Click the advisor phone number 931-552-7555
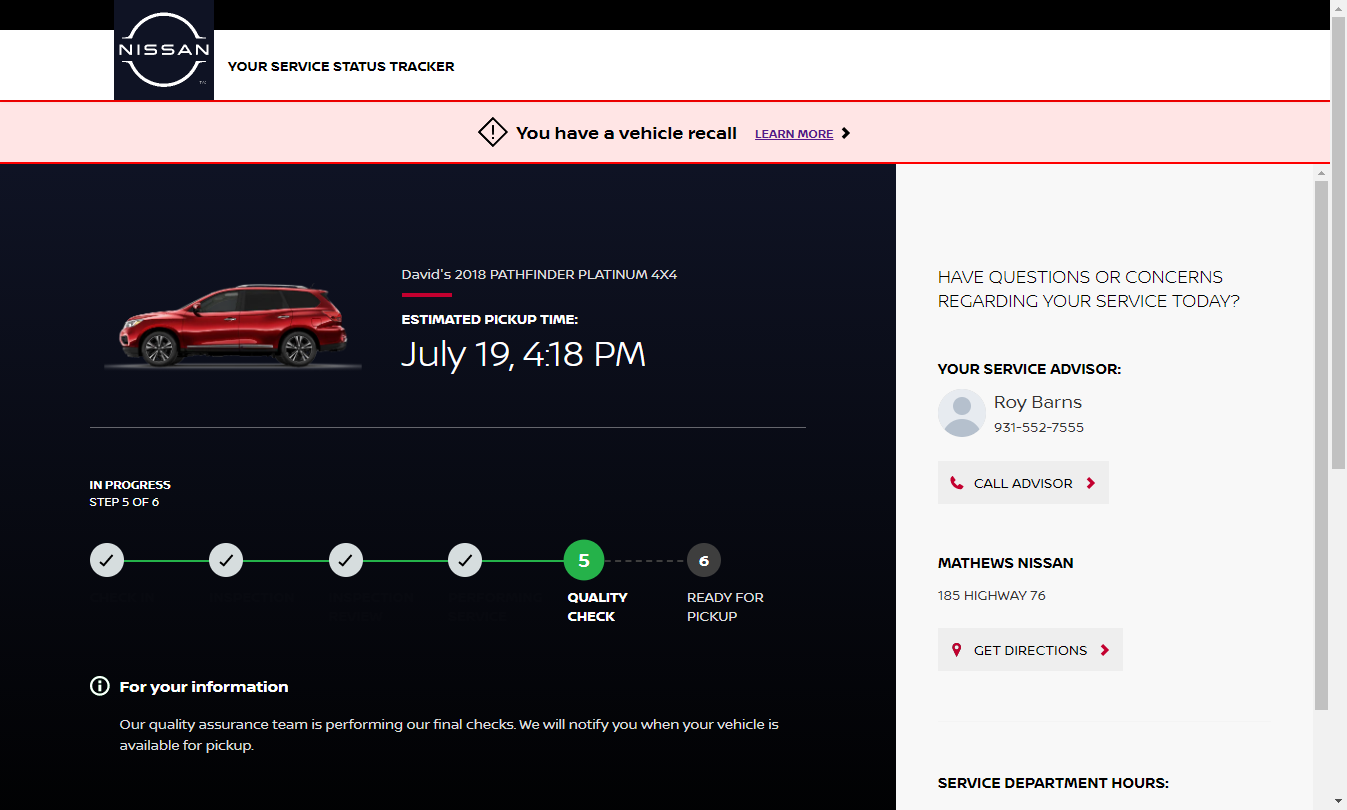 [x=1039, y=428]
